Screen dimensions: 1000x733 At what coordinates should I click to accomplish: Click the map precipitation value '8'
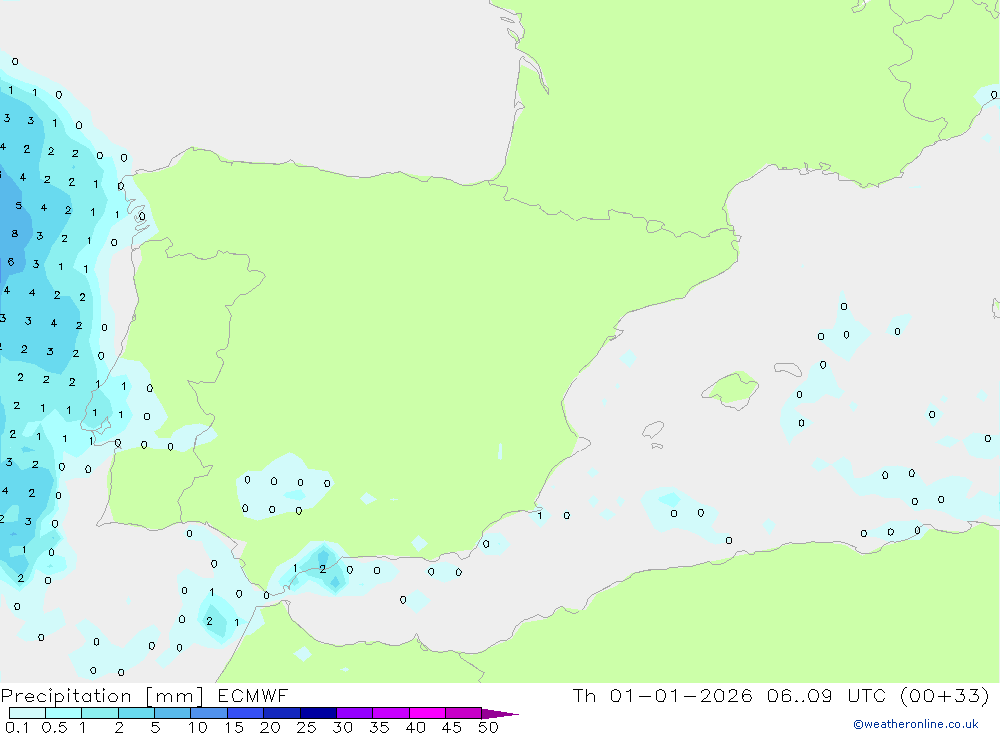pos(15,233)
